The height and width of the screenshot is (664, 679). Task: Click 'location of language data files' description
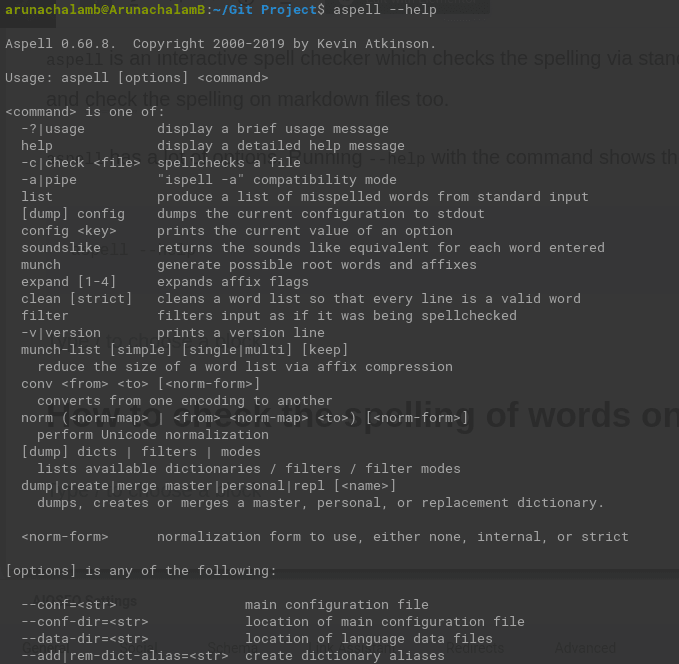(369, 639)
